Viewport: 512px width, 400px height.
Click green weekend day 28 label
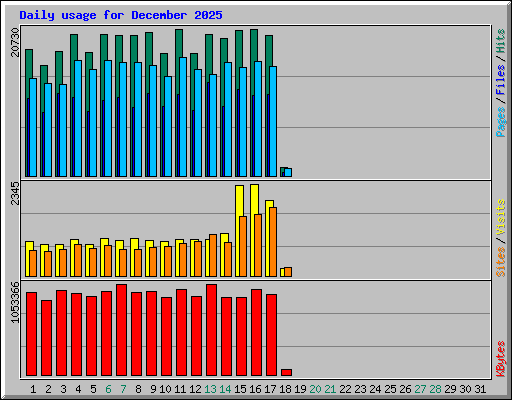pyautogui.click(x=435, y=389)
